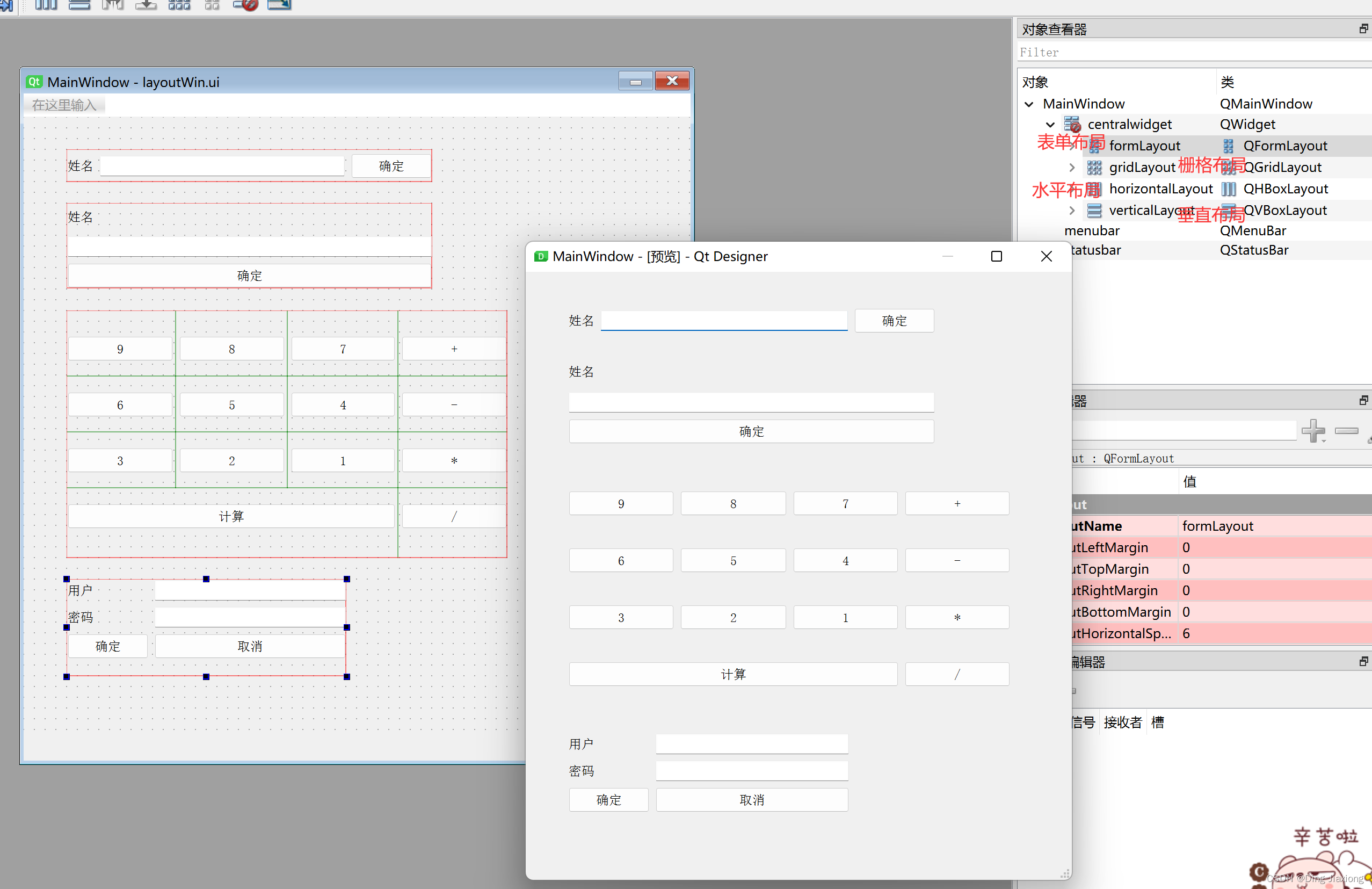Click 确定 beside 取消 in the preview window
Viewport: 1372px width, 889px height.
coord(608,800)
